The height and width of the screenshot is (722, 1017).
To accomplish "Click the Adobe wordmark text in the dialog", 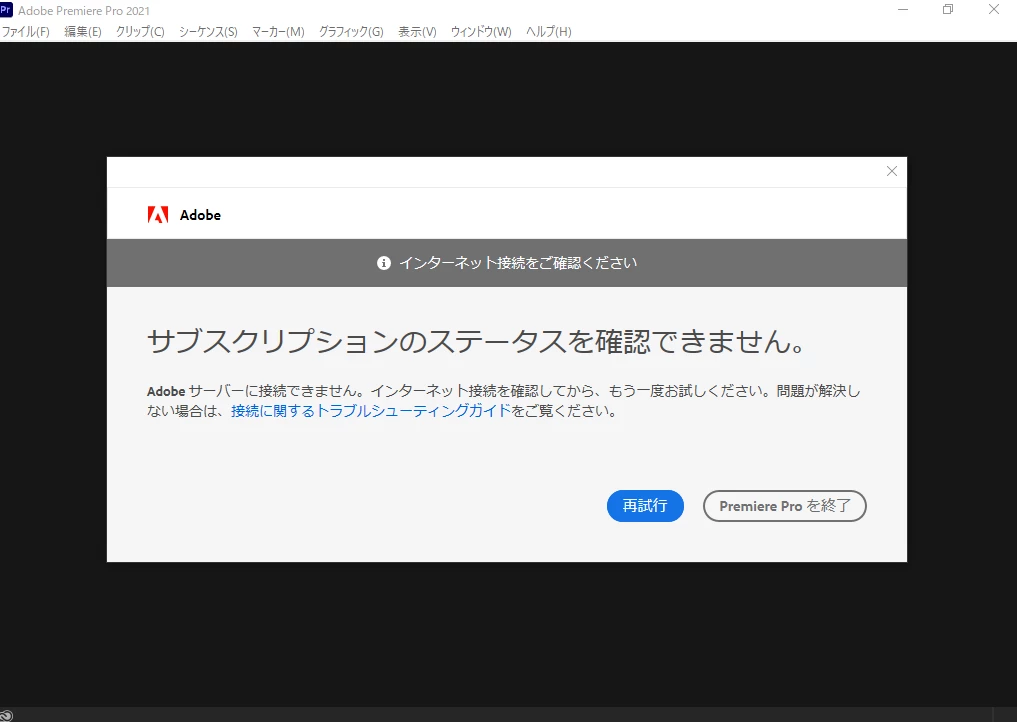I will (200, 215).
